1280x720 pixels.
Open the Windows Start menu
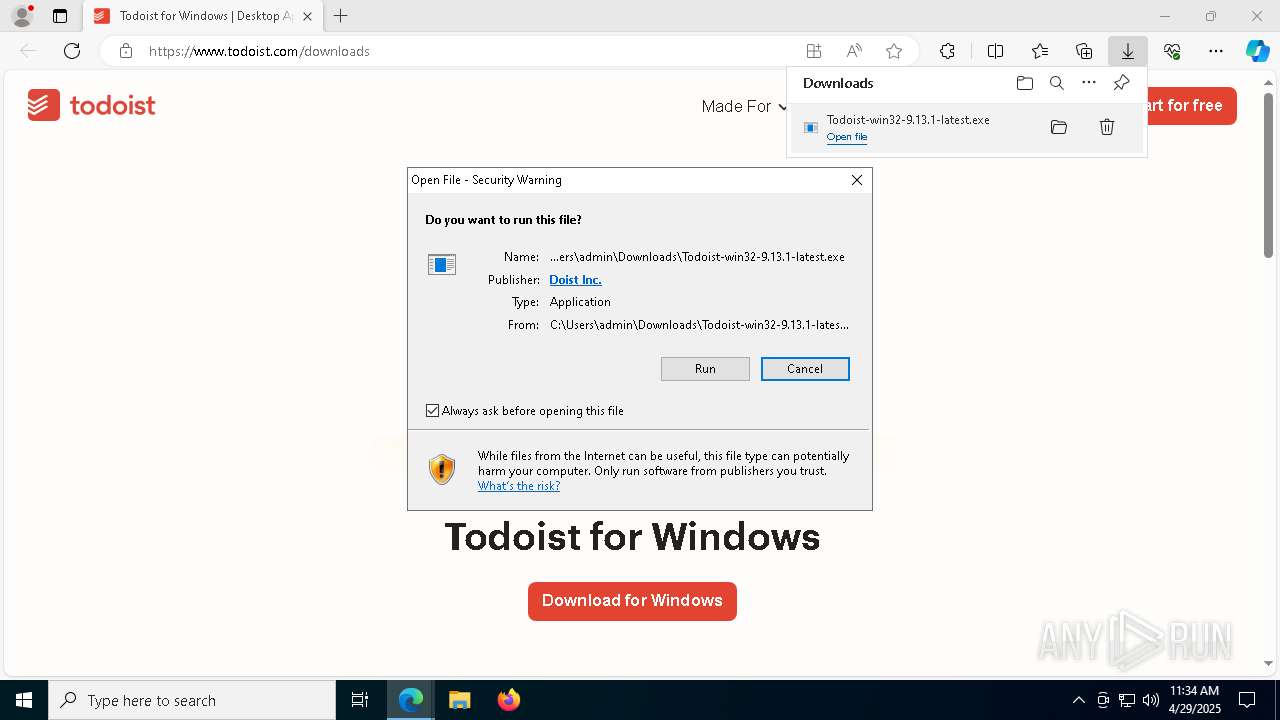click(24, 700)
